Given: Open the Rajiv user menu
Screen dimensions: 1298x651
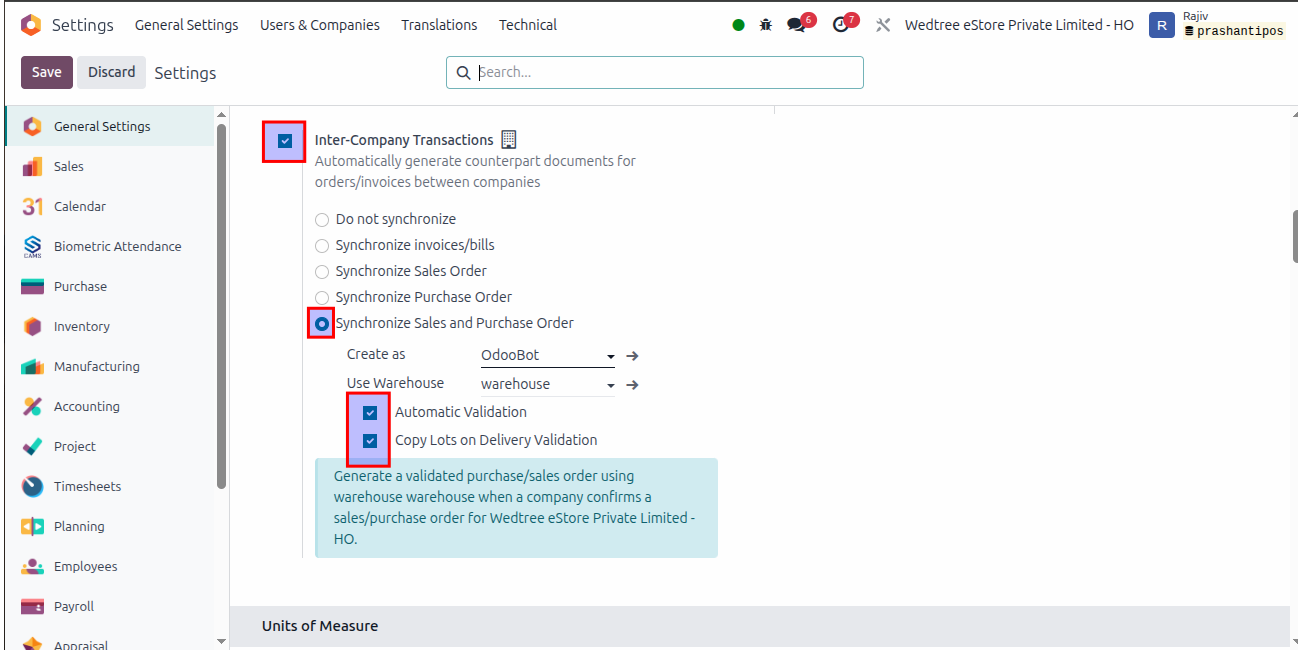Looking at the screenshot, I should click(x=1218, y=25).
